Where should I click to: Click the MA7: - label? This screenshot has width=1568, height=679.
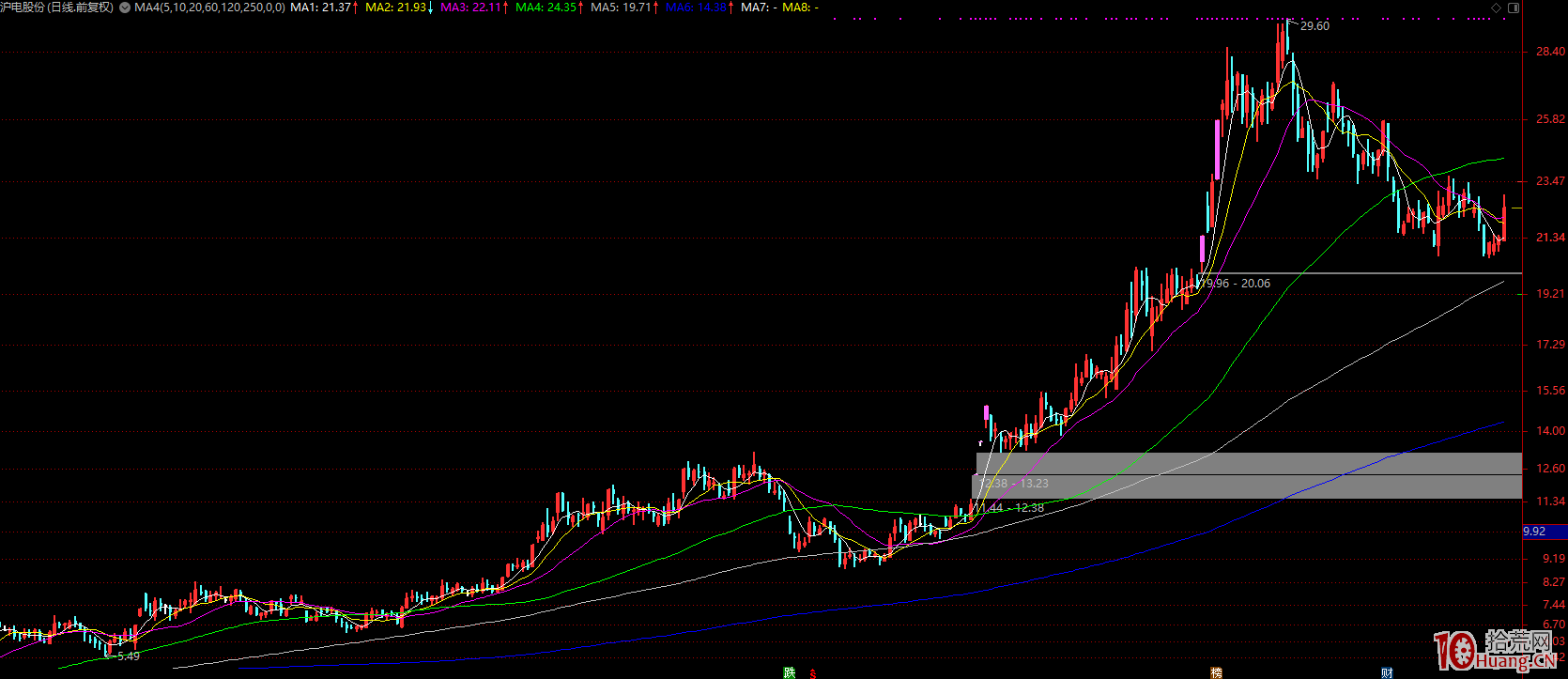759,8
